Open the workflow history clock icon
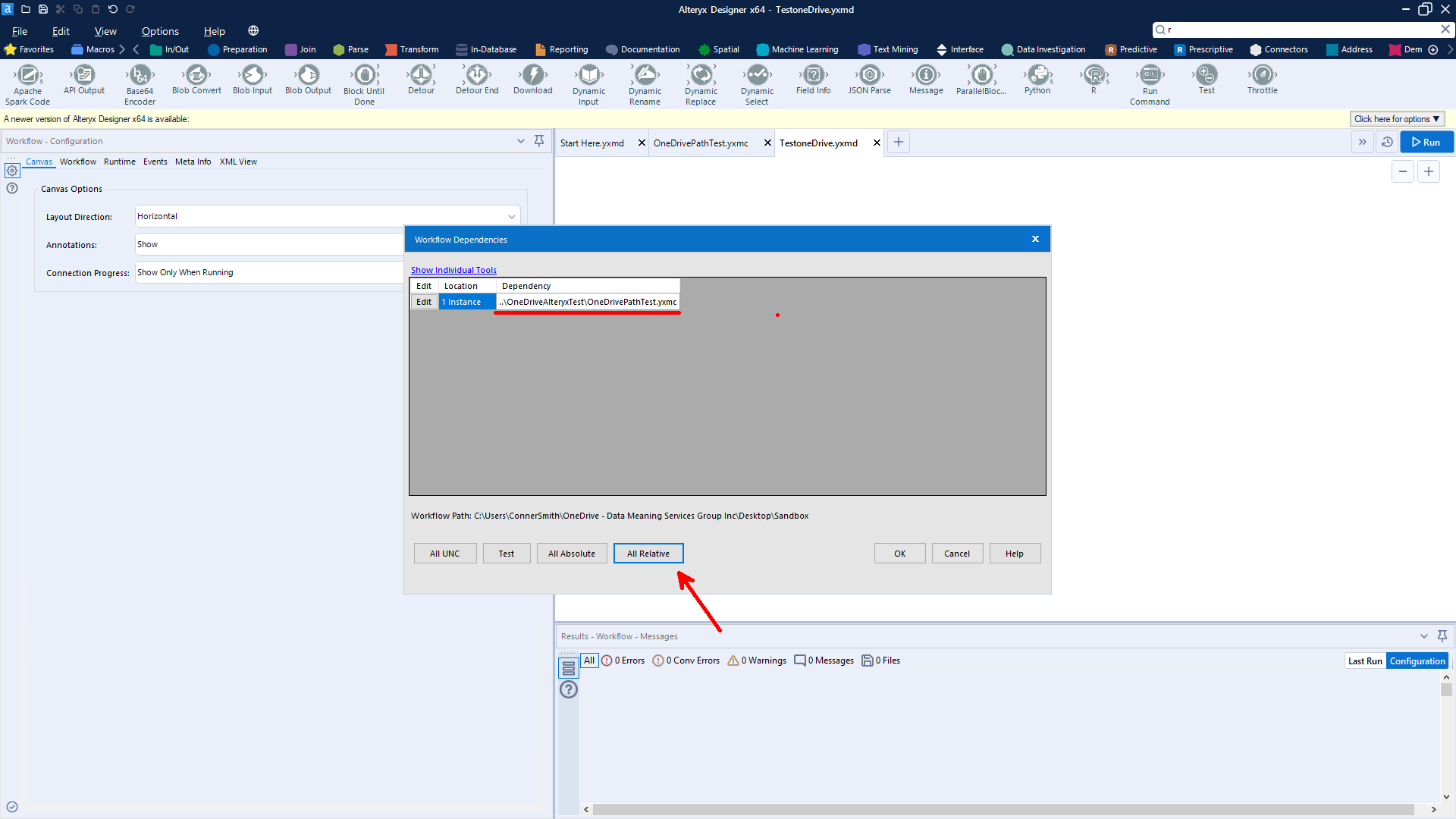This screenshot has width=1456, height=819. (1387, 143)
